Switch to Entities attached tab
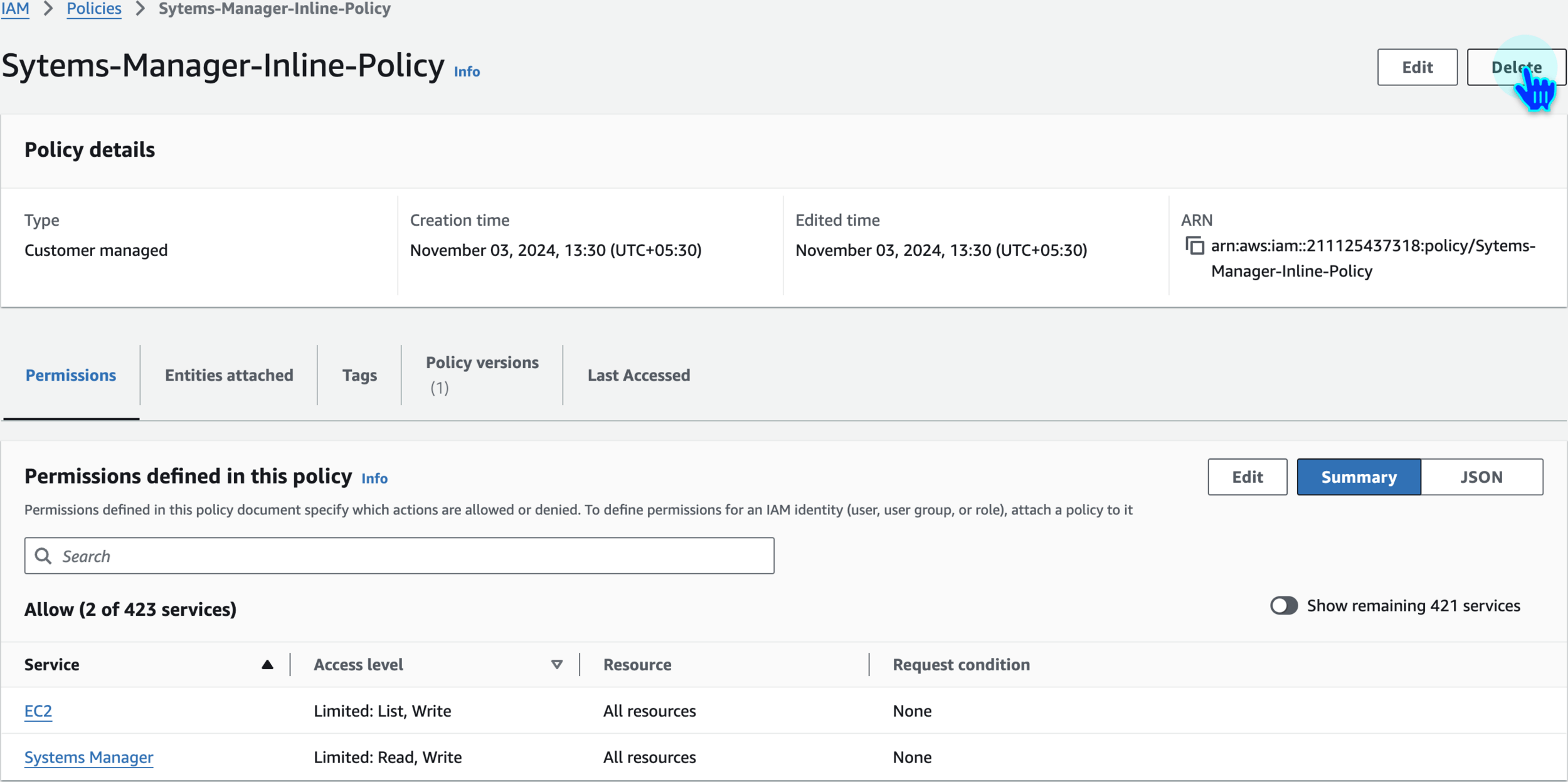The image size is (1568, 782). click(229, 375)
